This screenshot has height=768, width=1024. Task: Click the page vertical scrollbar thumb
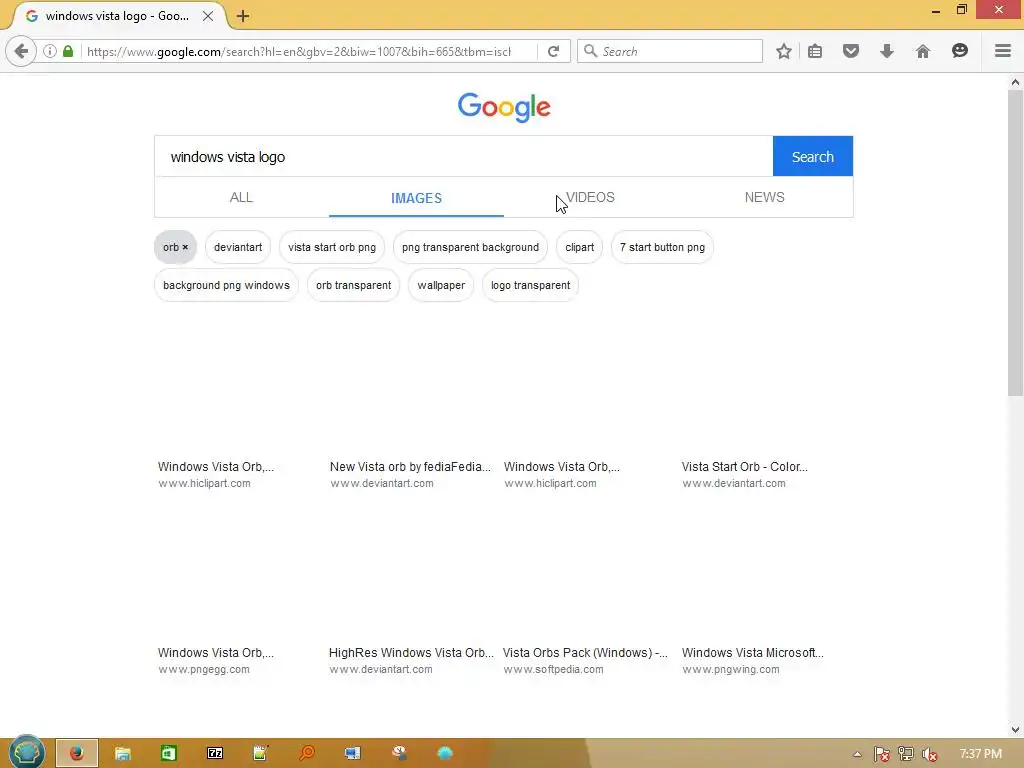click(1015, 243)
